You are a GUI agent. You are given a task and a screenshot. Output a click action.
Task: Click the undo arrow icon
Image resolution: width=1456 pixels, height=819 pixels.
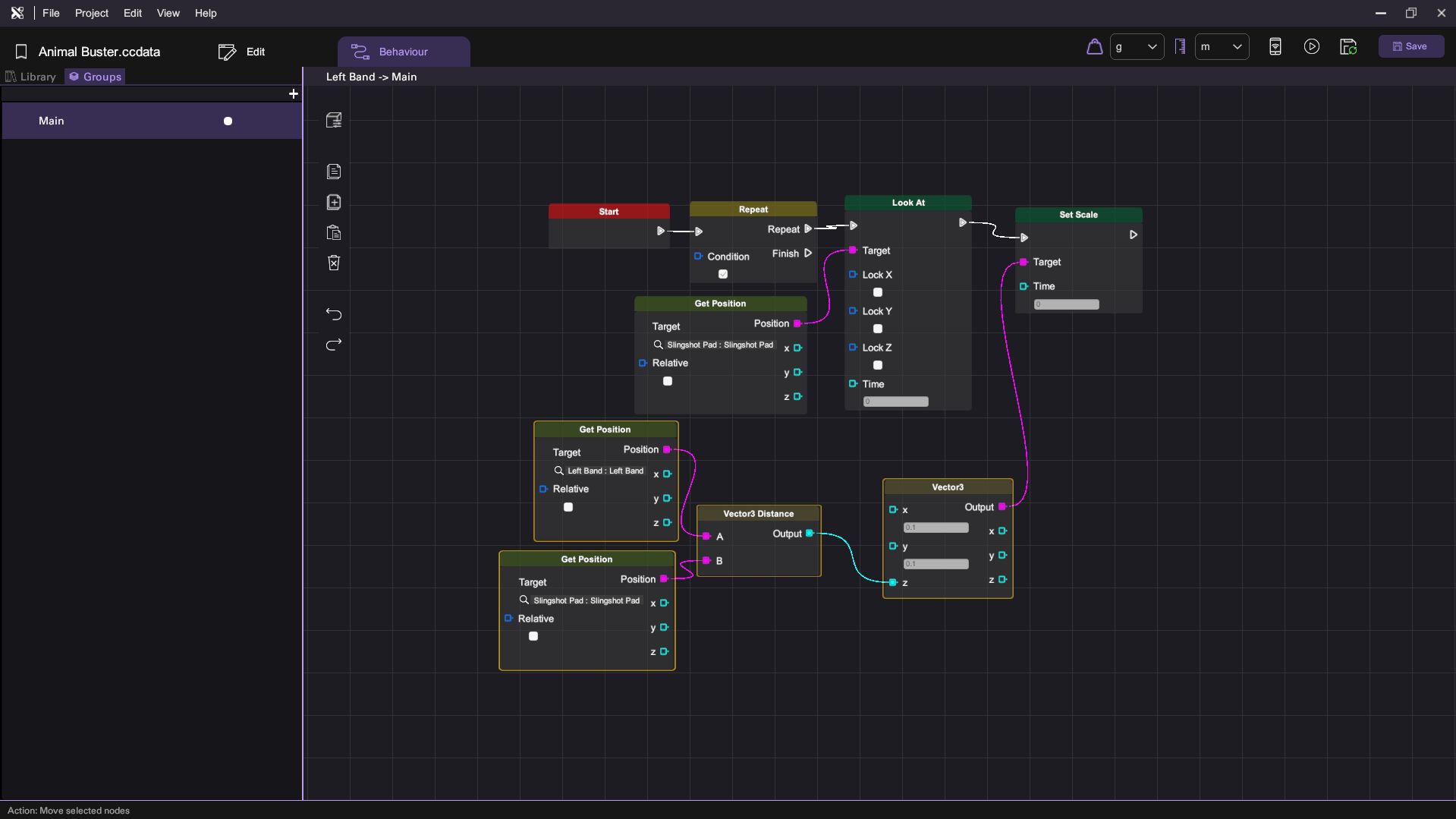click(x=334, y=314)
